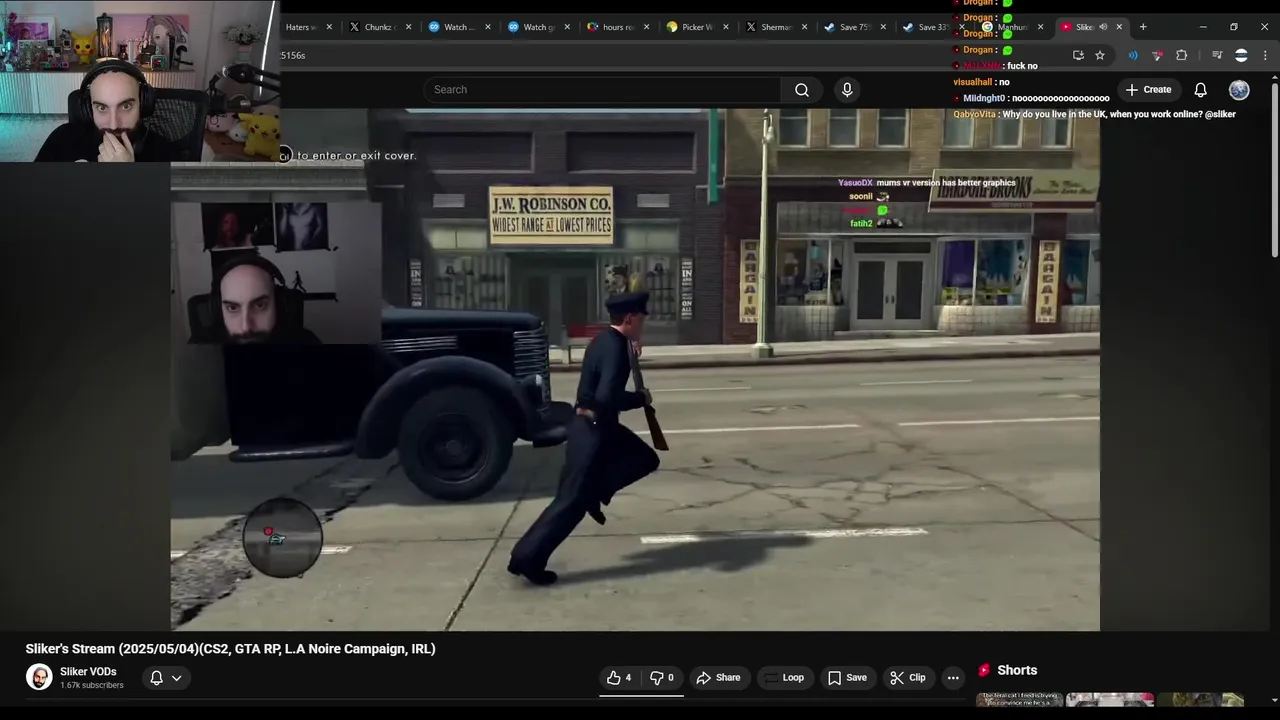
Task: Open the account avatar menu
Action: (x=1239, y=90)
